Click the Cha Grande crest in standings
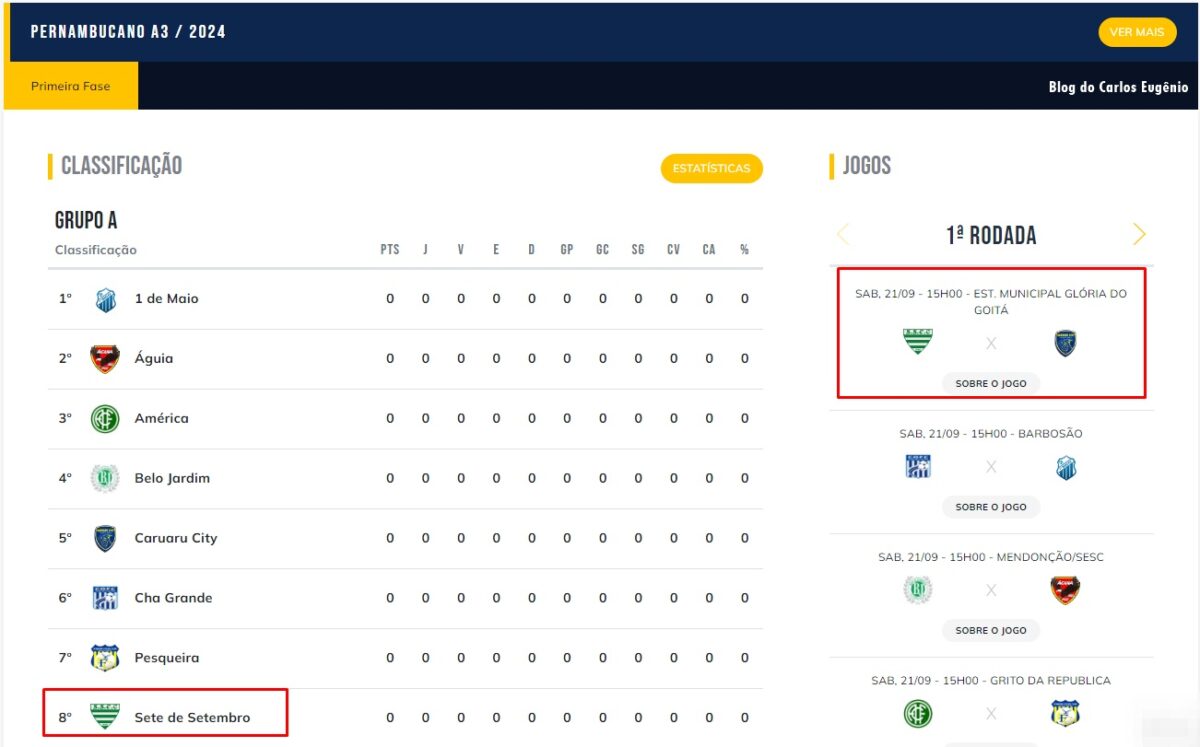The image size is (1200, 747). (105, 598)
